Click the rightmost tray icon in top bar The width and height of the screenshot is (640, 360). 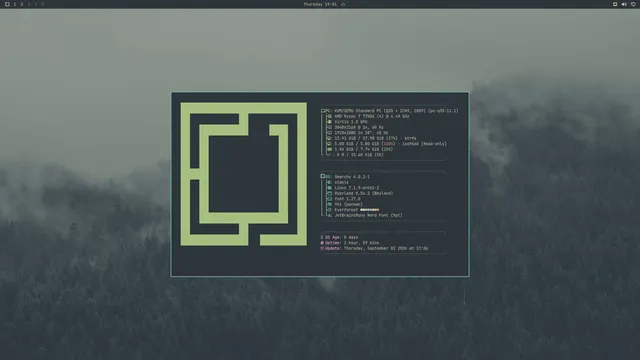[633, 4]
